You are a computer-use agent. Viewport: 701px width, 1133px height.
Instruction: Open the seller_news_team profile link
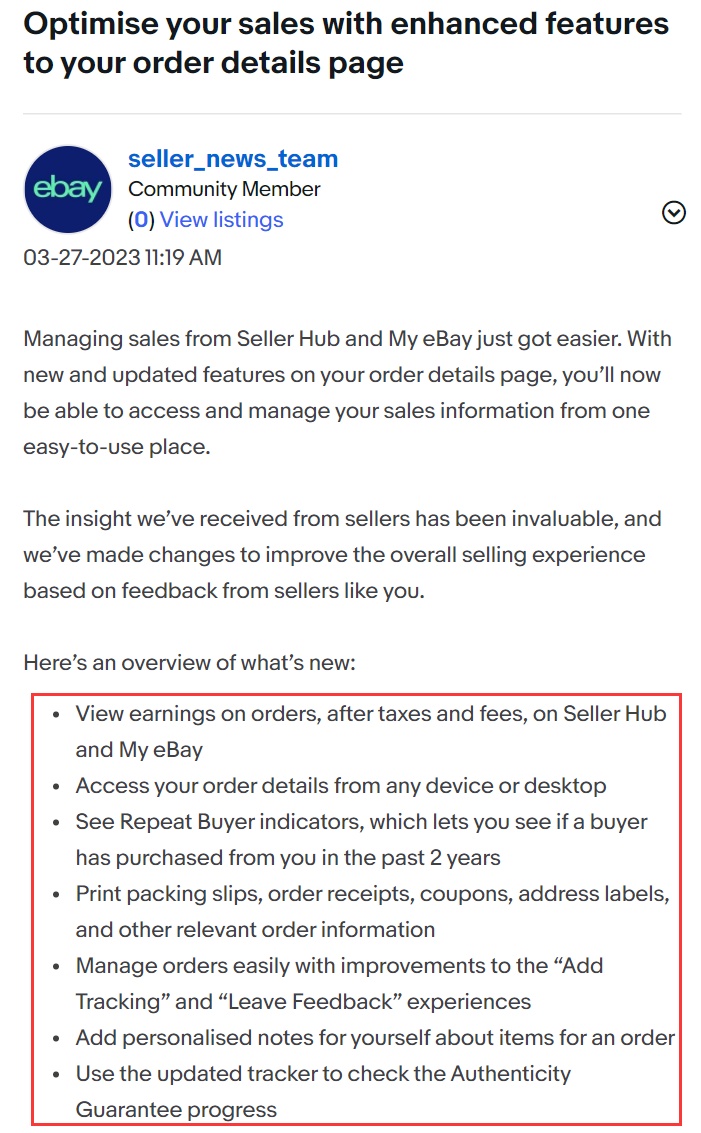pos(233,159)
